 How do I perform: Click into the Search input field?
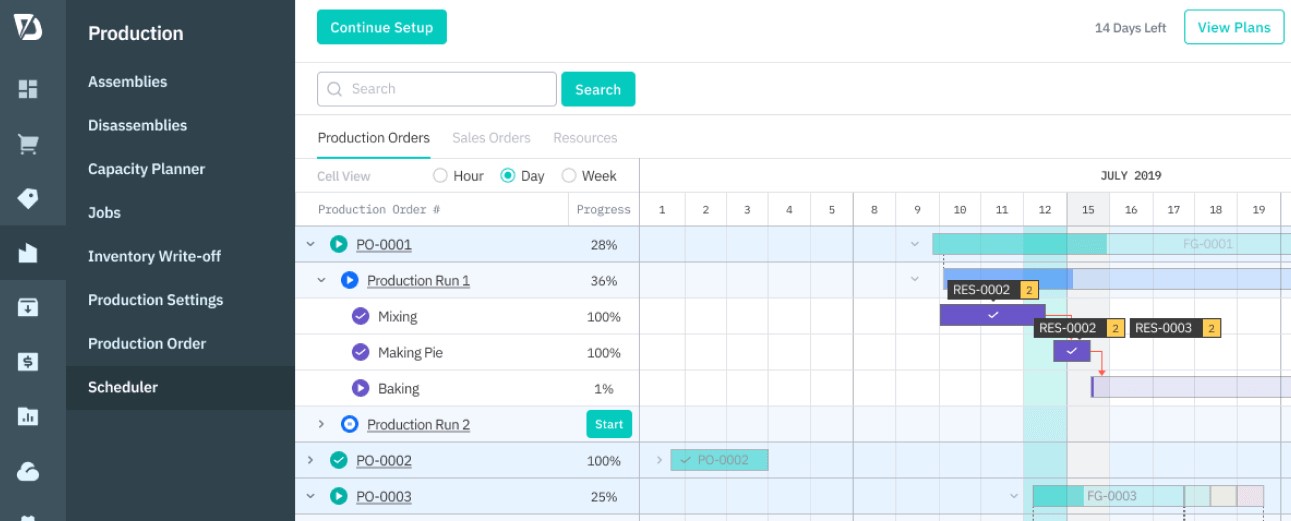point(437,89)
